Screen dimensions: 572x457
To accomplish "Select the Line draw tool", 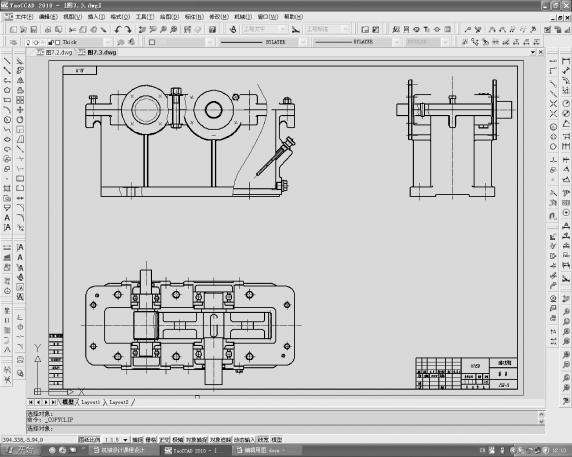I will (x=7, y=61).
